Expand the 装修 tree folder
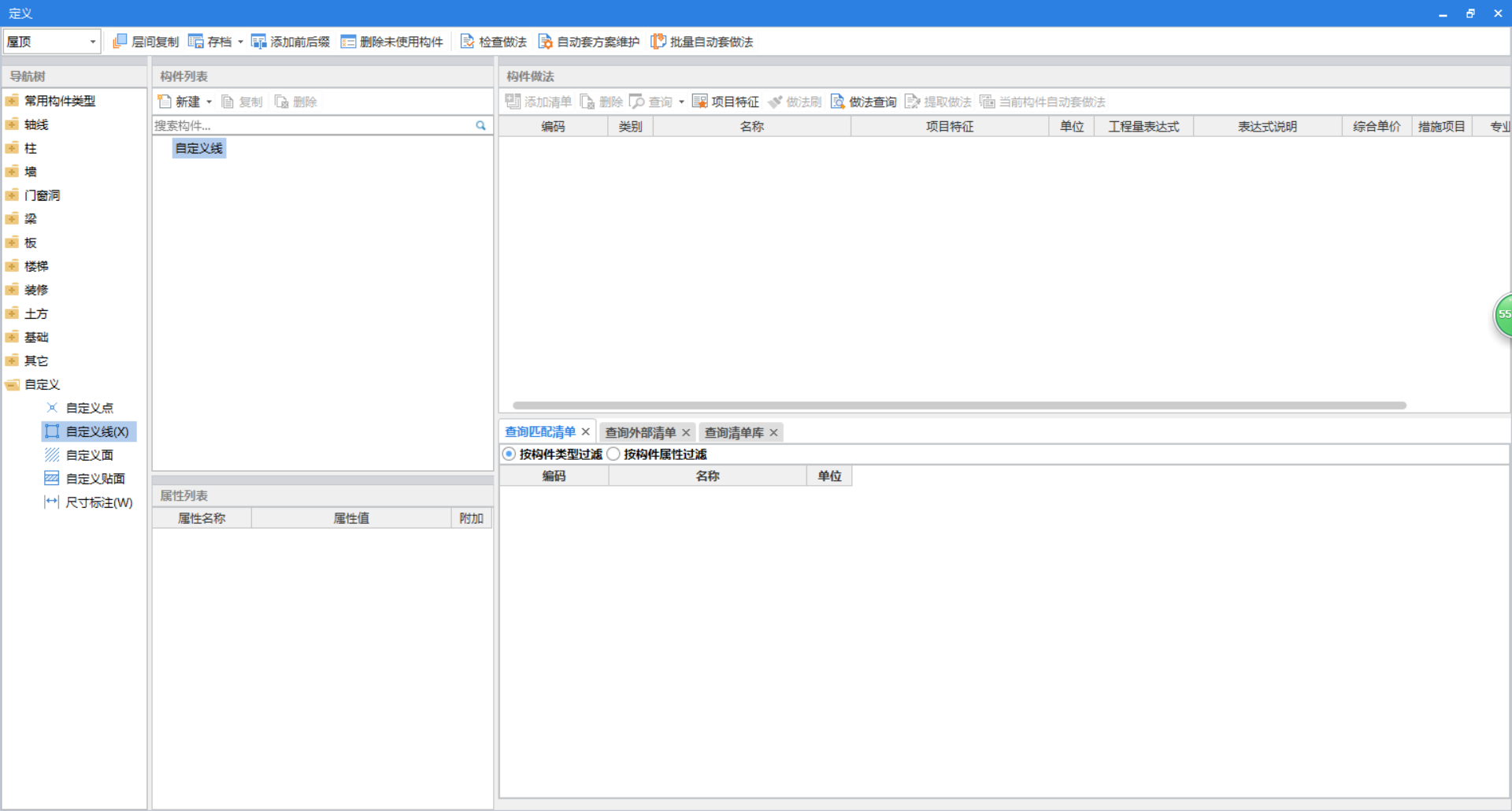1512x811 pixels. 12,290
